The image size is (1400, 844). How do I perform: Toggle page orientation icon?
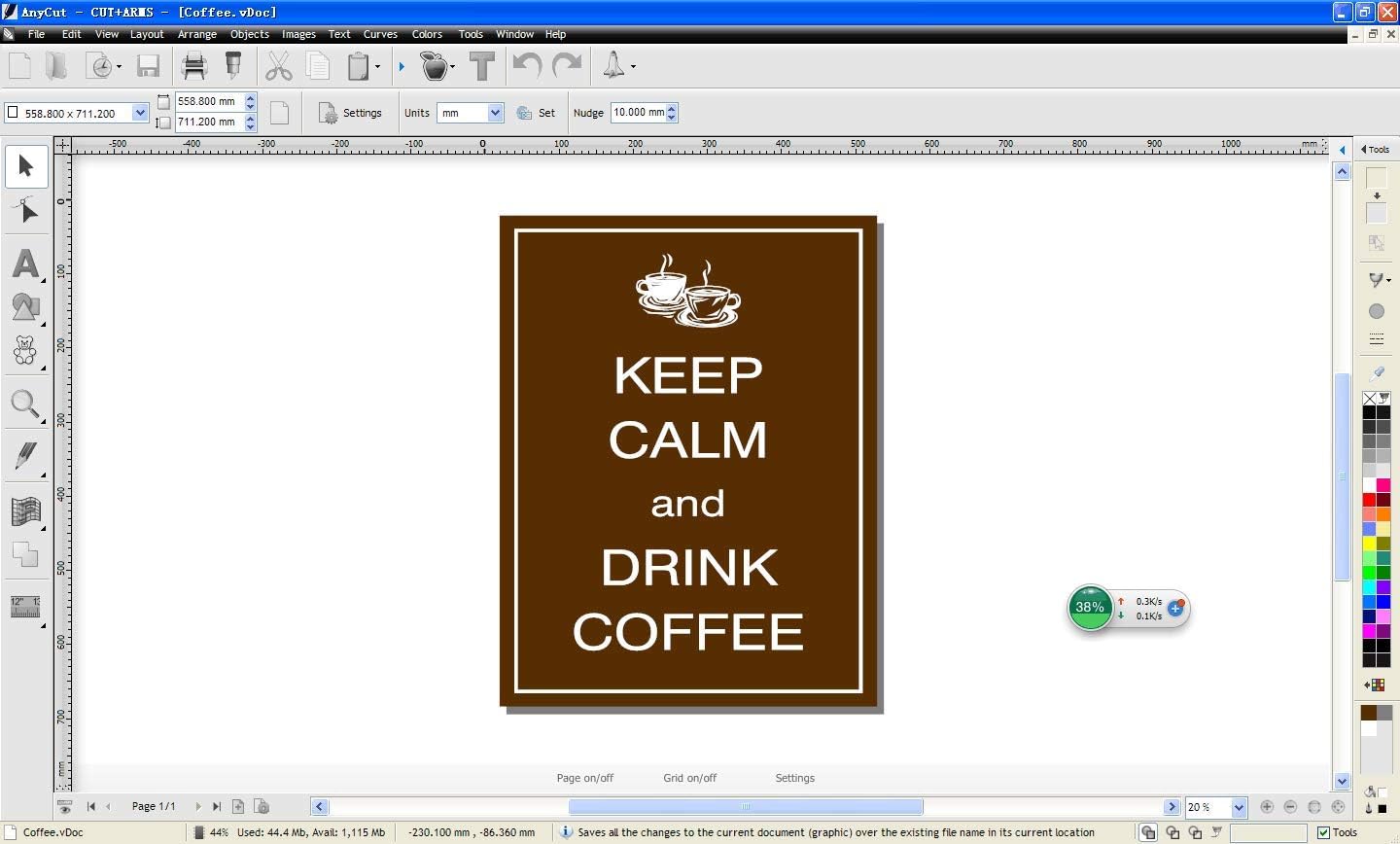tap(279, 113)
